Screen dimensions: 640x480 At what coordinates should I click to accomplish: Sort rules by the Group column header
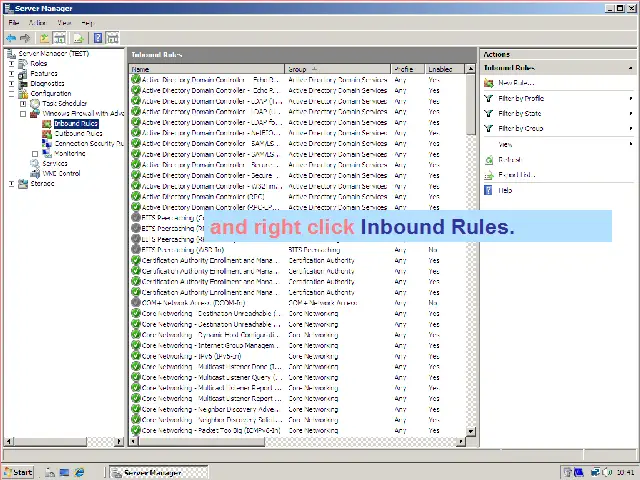338,69
